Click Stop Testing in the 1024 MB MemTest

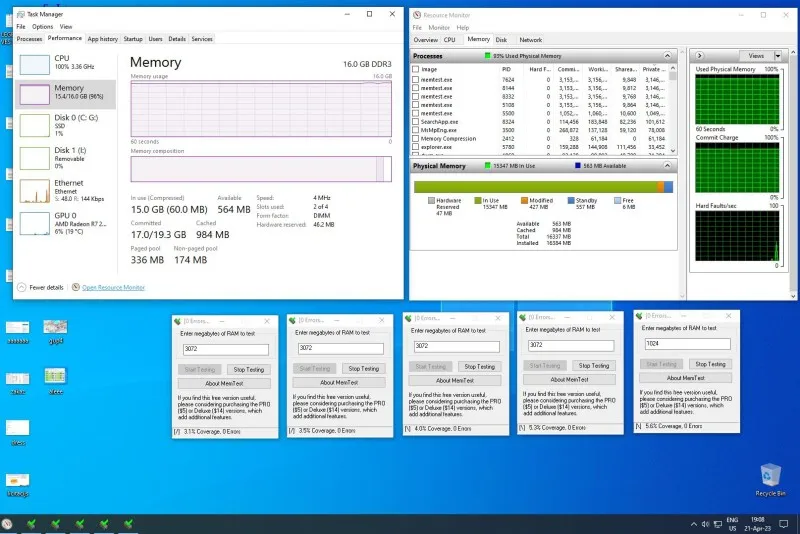pos(710,364)
